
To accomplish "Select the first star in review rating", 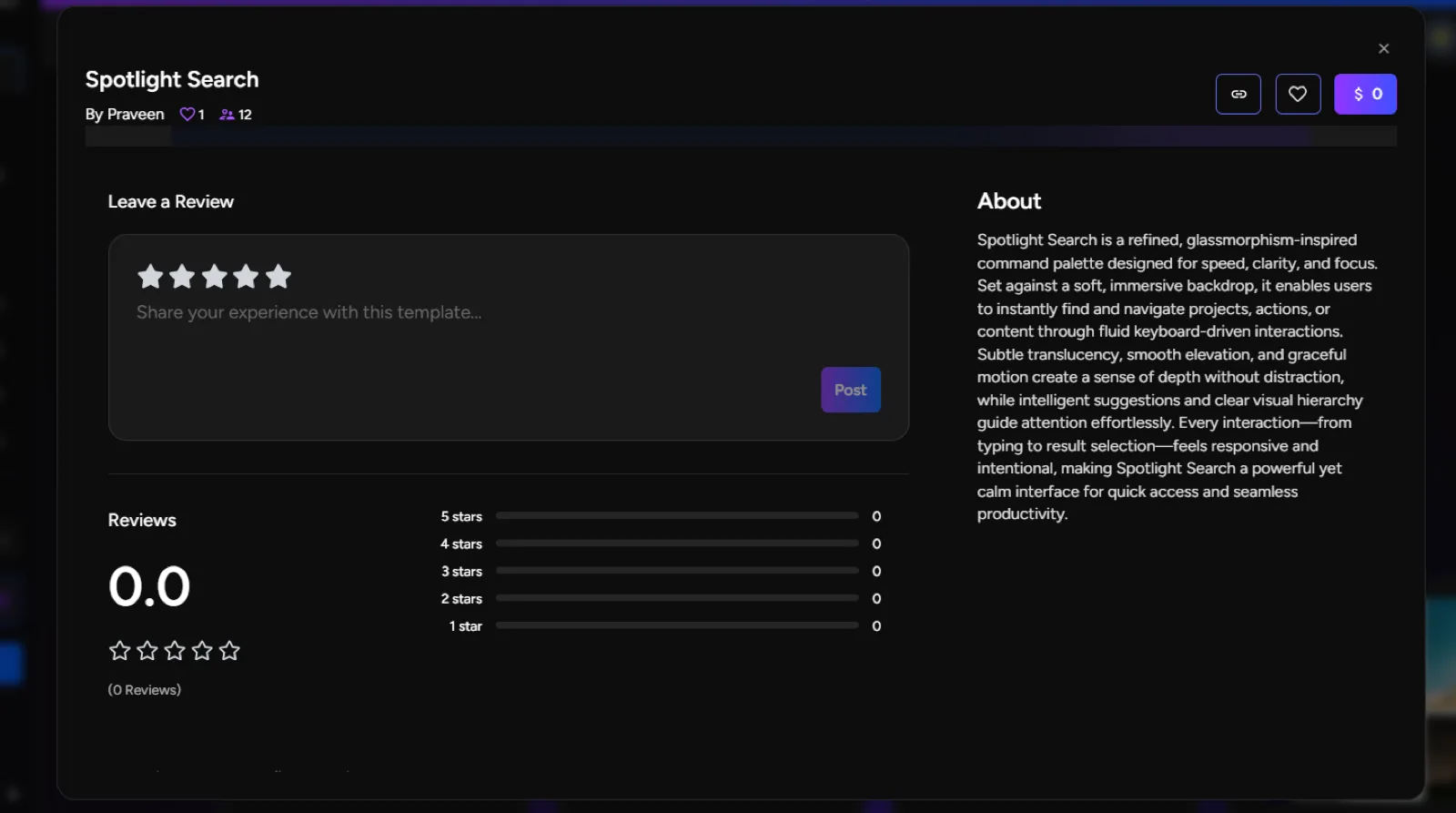I will click(x=150, y=276).
